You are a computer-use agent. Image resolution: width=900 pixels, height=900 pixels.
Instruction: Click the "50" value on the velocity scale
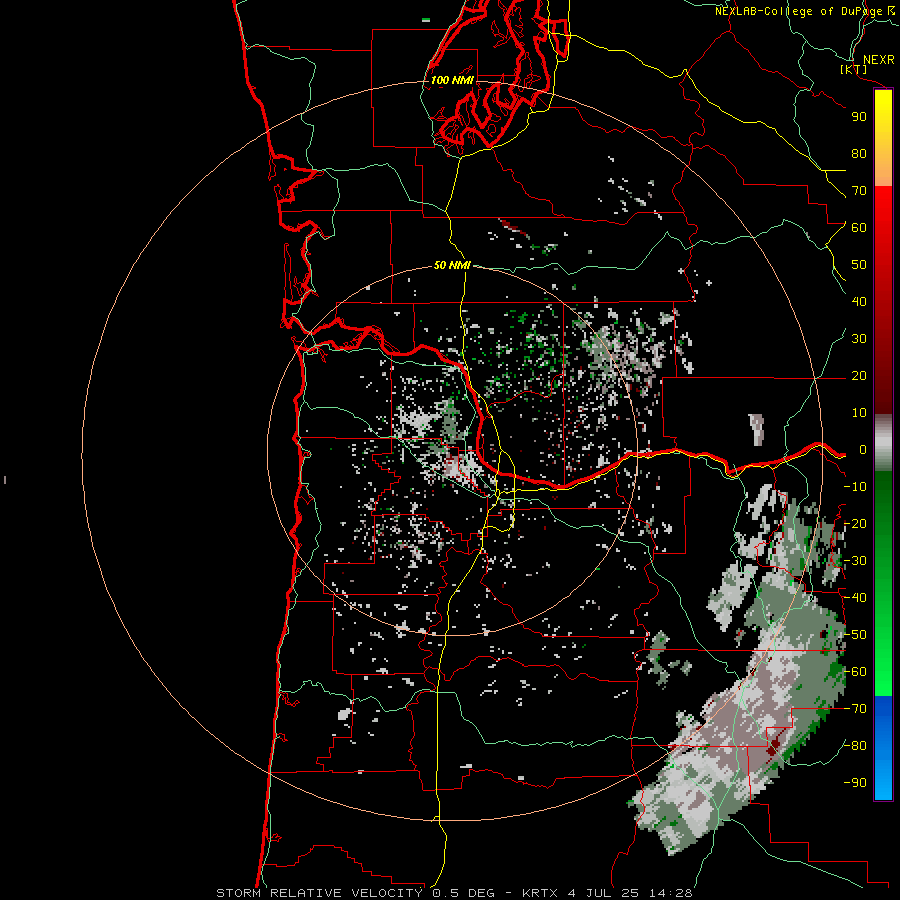point(859,265)
